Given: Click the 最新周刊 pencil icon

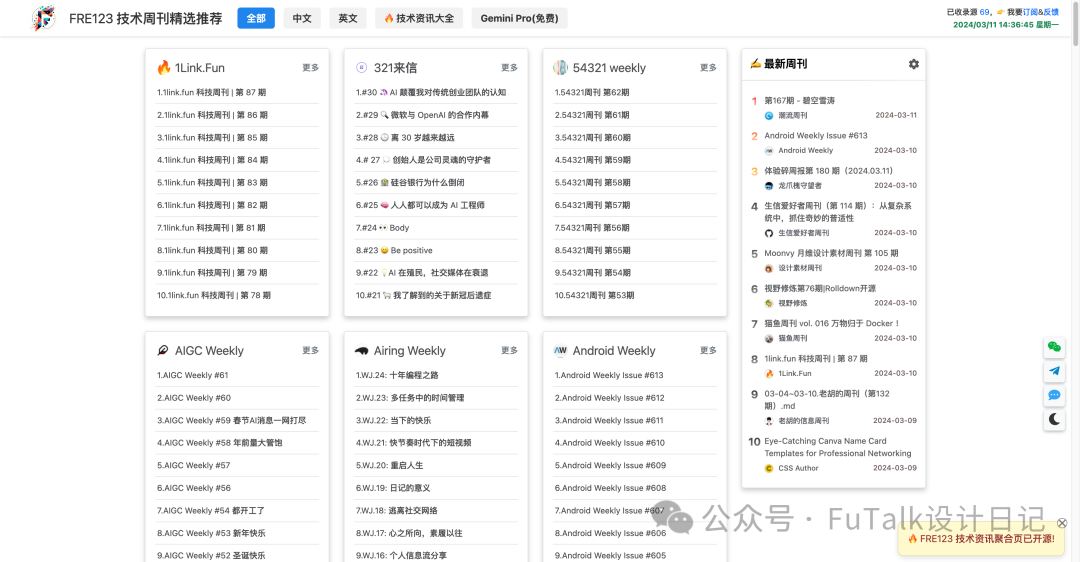Looking at the screenshot, I should pyautogui.click(x=756, y=63).
